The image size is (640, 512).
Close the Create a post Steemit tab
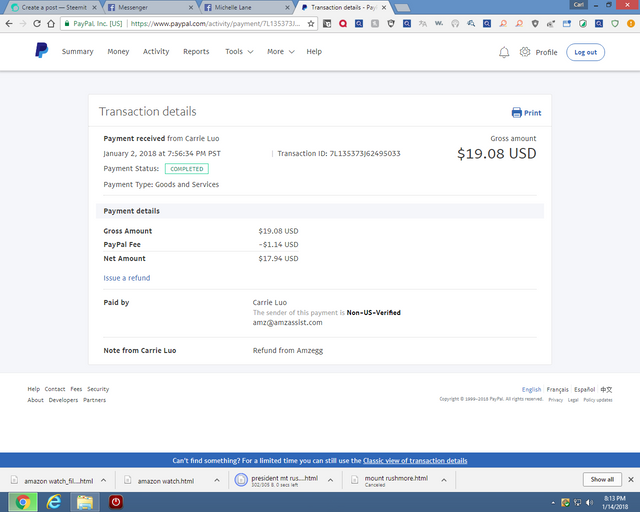click(94, 7)
